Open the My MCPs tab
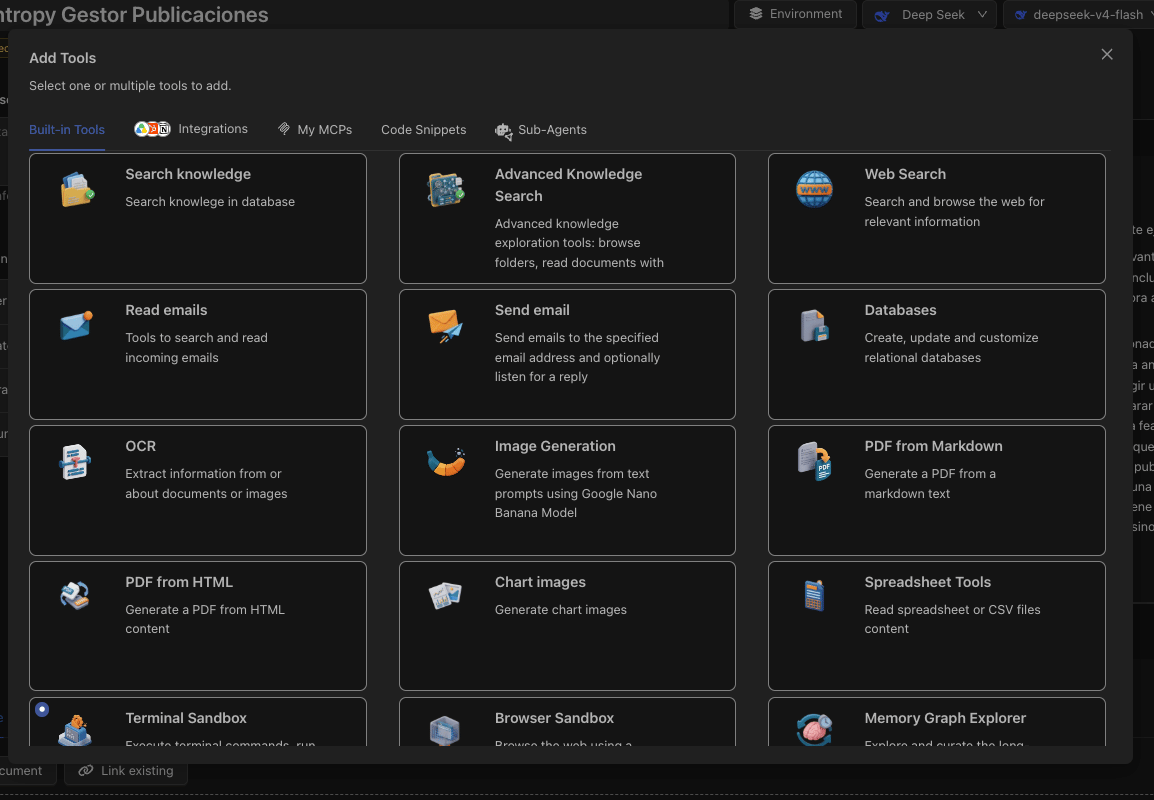This screenshot has width=1154, height=800. click(x=315, y=130)
